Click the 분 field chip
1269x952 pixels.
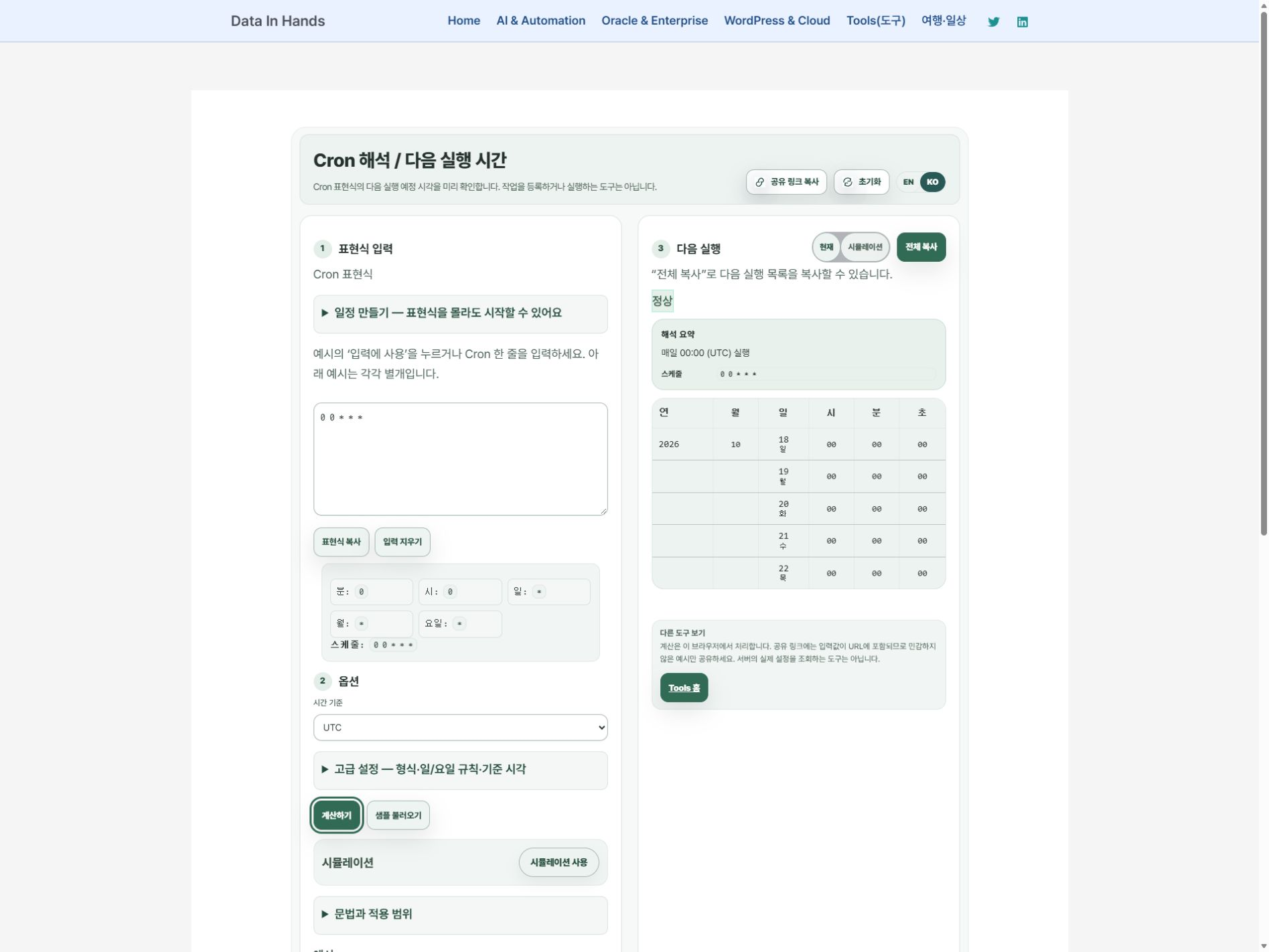pyautogui.click(x=371, y=592)
